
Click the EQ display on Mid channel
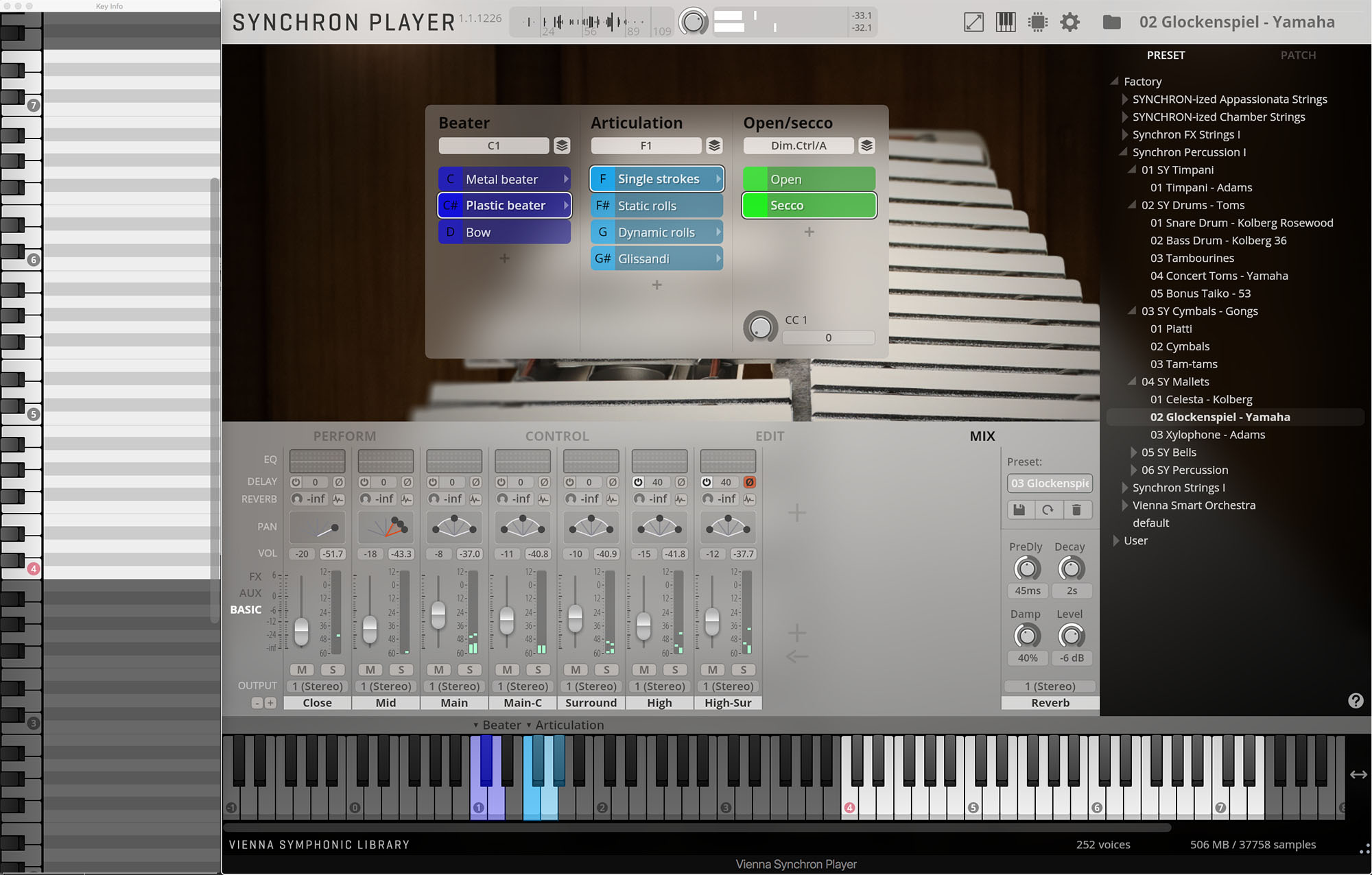pyautogui.click(x=386, y=461)
